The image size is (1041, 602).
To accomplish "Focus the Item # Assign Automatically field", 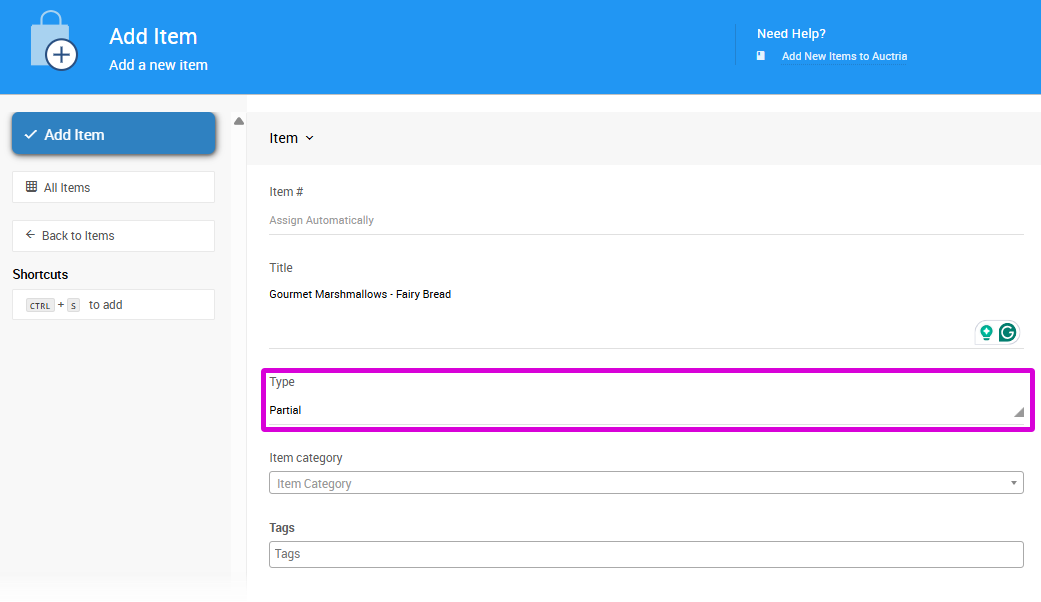I will click(x=640, y=220).
